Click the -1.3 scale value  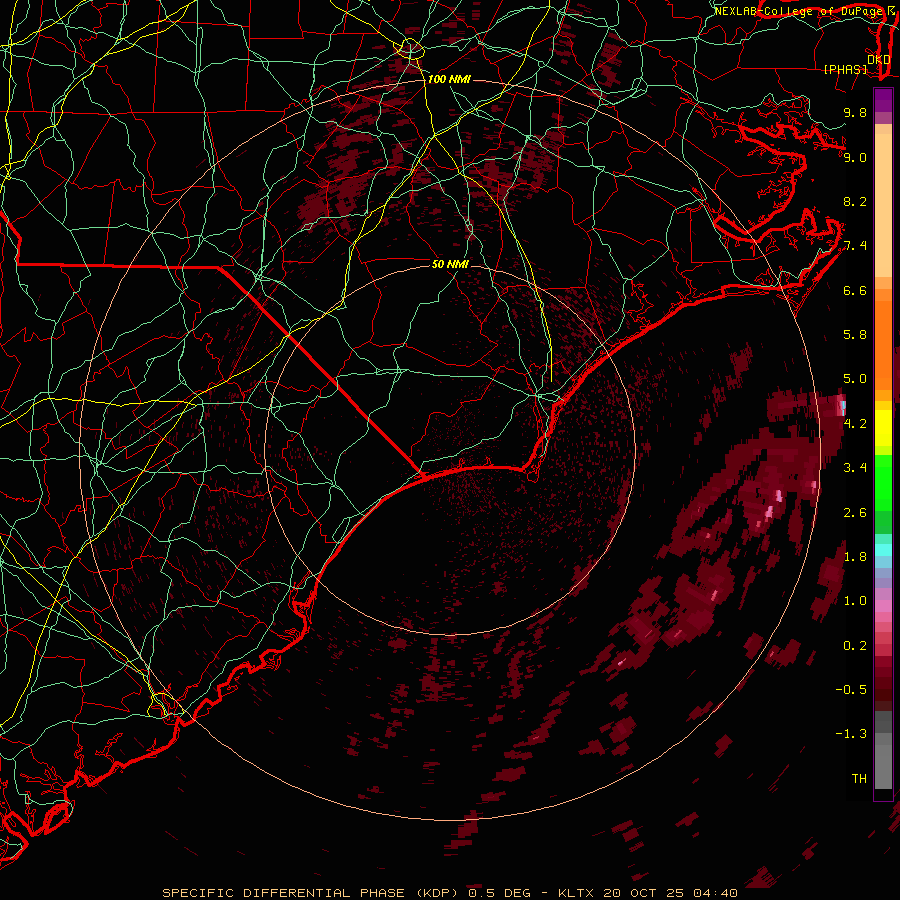pos(851,734)
